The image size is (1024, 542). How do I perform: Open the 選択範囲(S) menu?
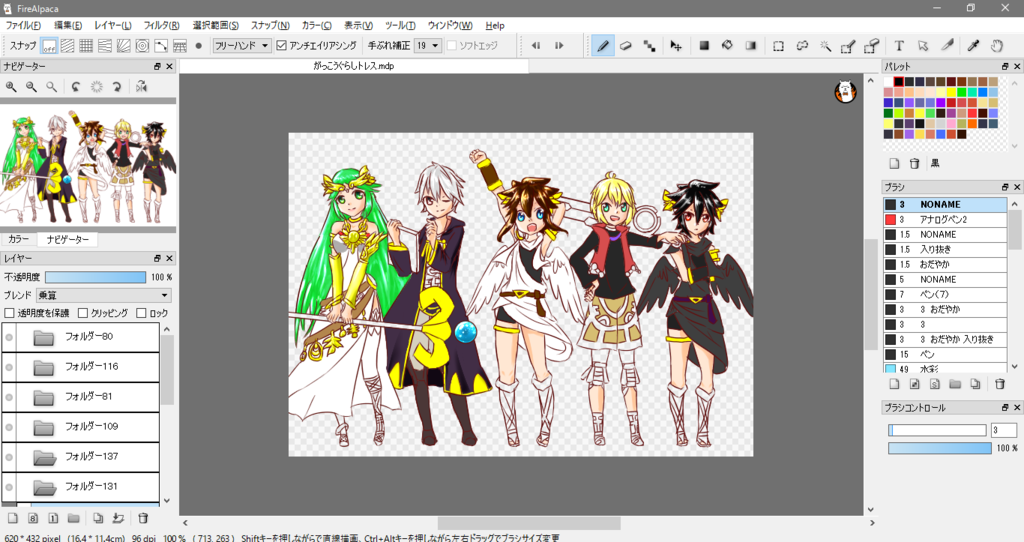pos(216,25)
